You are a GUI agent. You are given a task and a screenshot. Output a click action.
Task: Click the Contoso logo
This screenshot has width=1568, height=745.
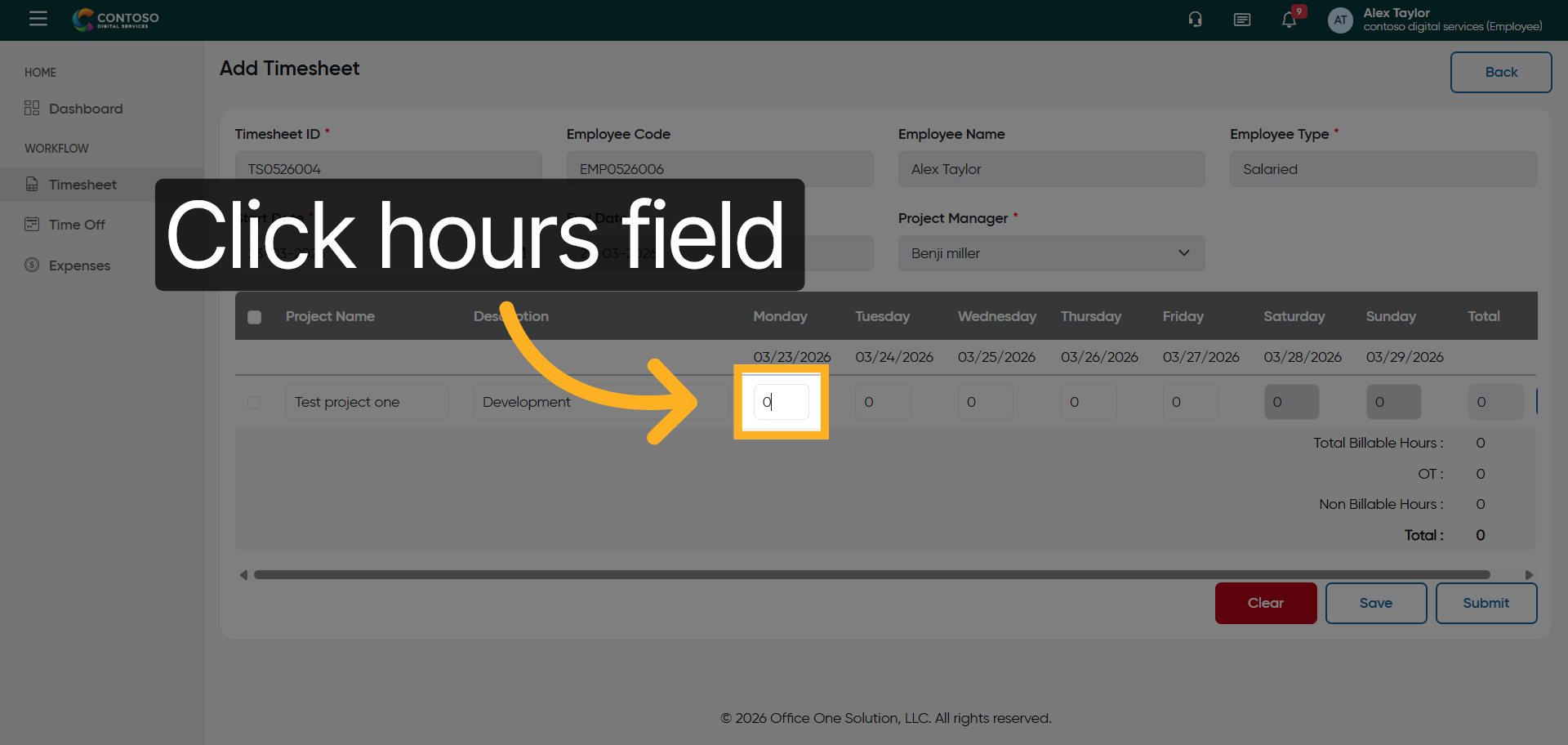pyautogui.click(x=115, y=20)
